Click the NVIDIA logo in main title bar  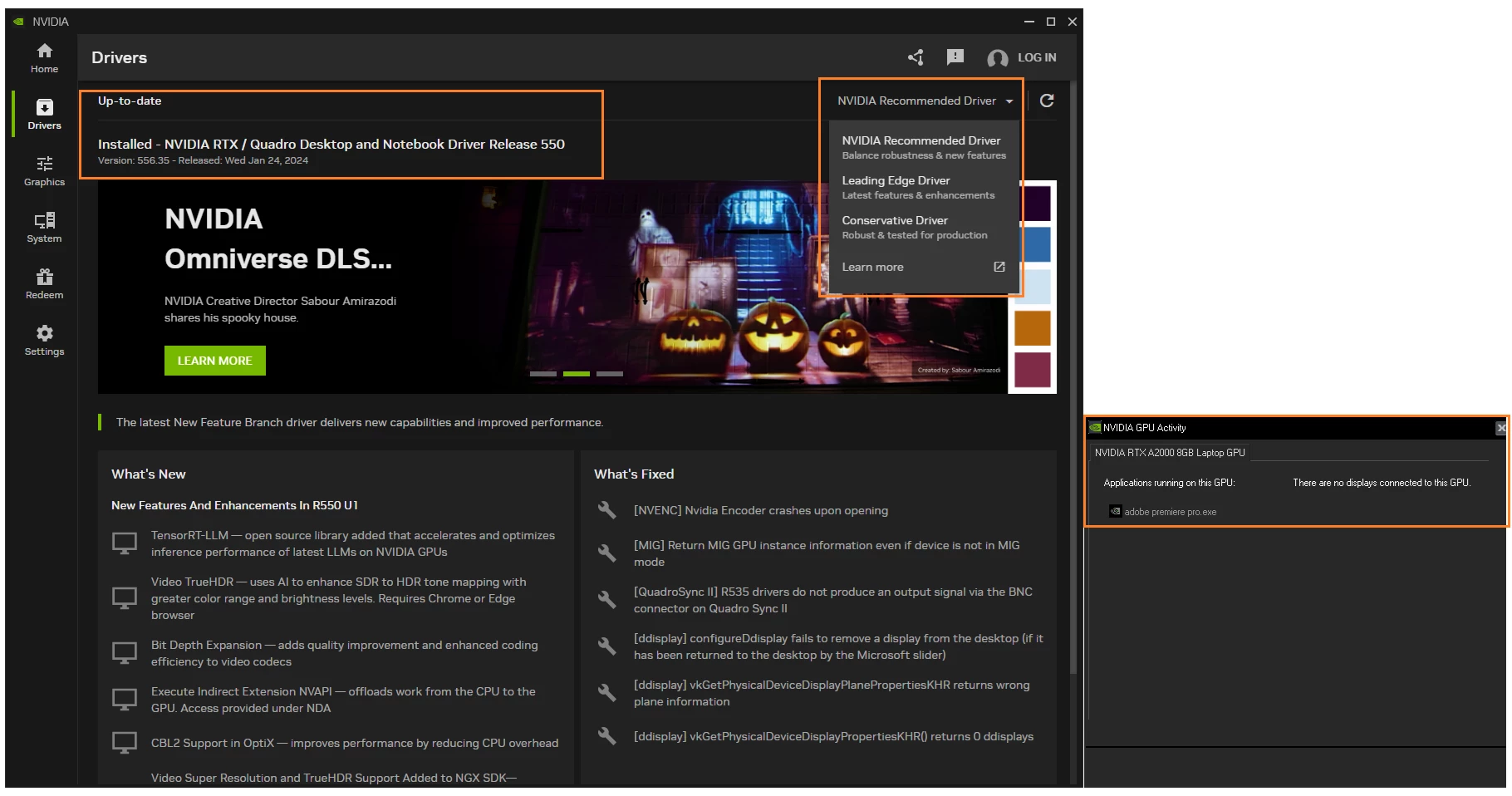[18, 22]
